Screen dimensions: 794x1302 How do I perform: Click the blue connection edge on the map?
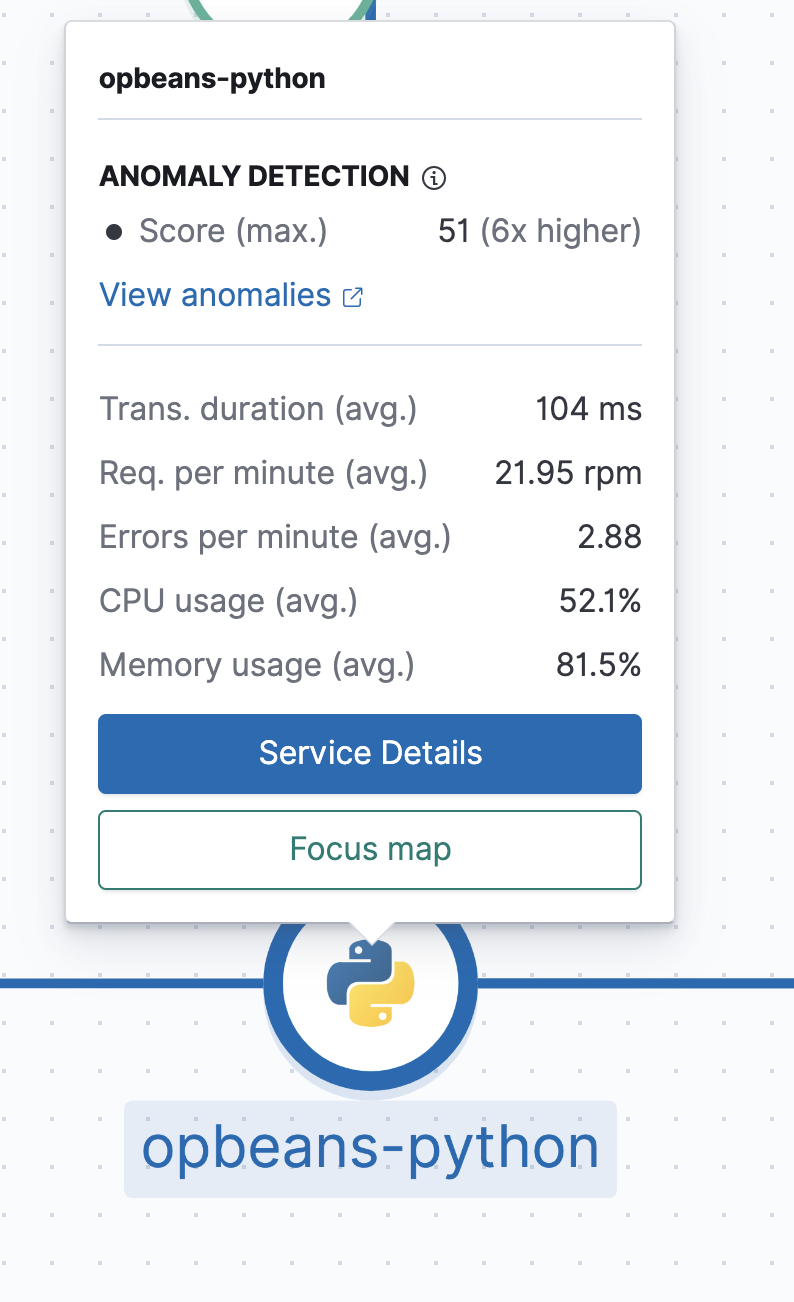(130, 985)
